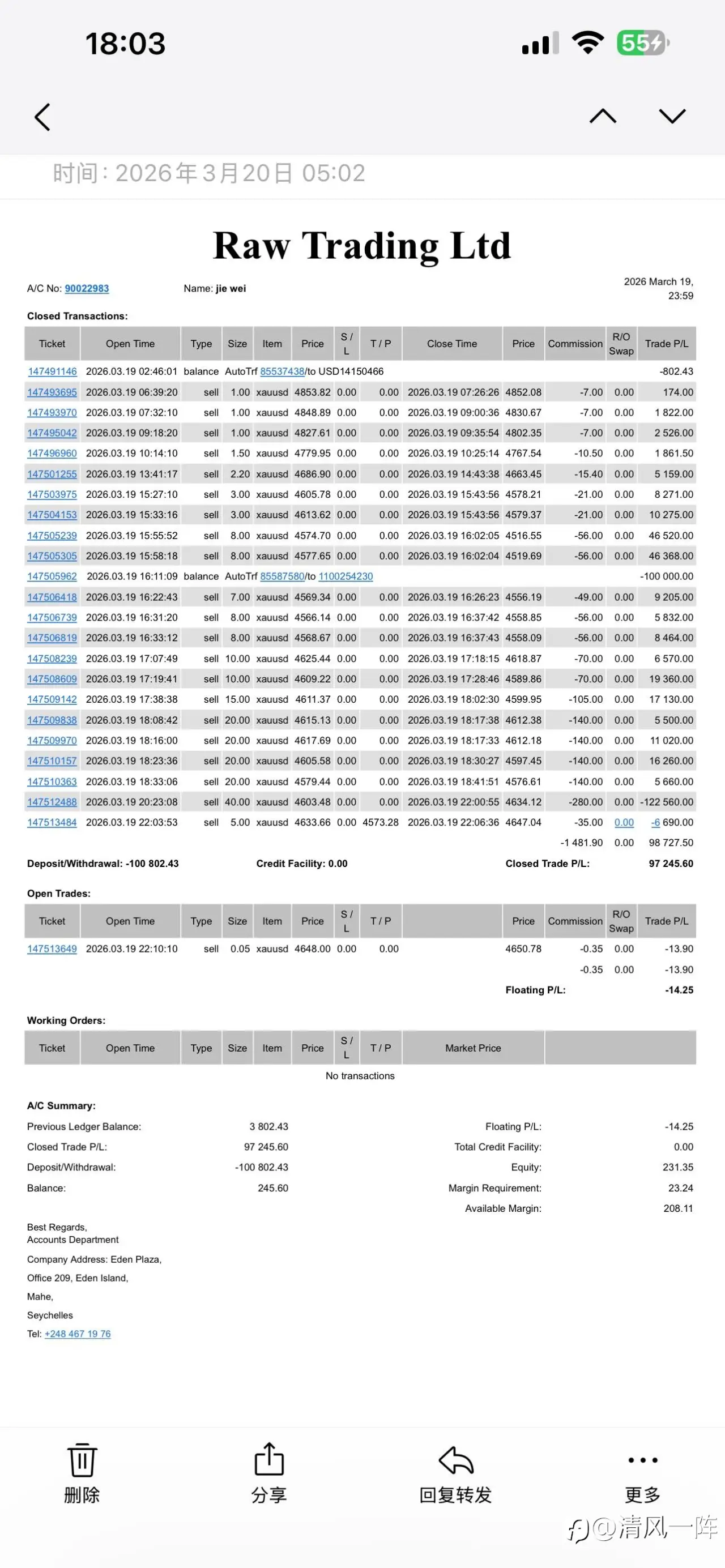
Task: Open ticket link 147508239
Action: [52, 659]
